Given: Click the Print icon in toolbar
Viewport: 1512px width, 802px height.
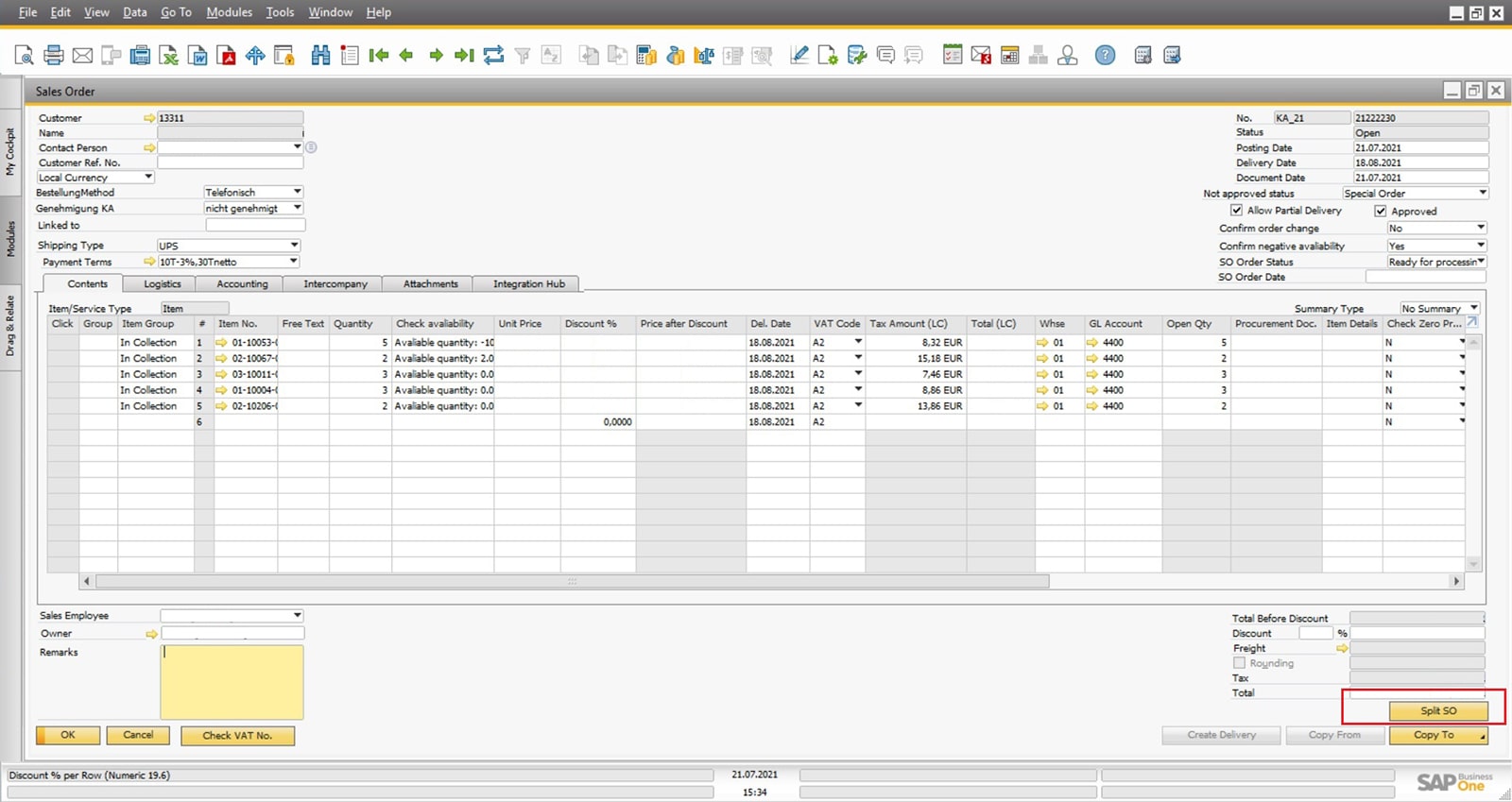Looking at the screenshot, I should coord(54,56).
